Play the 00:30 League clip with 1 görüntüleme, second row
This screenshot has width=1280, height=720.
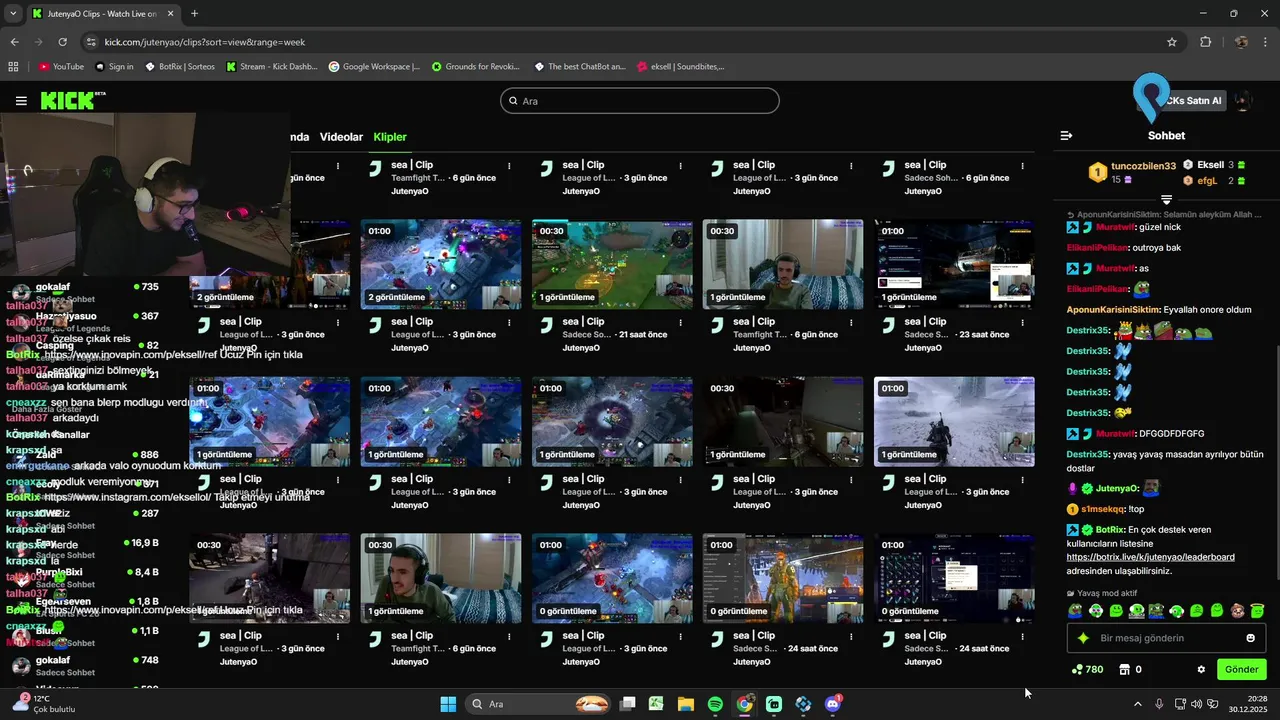[x=612, y=265]
